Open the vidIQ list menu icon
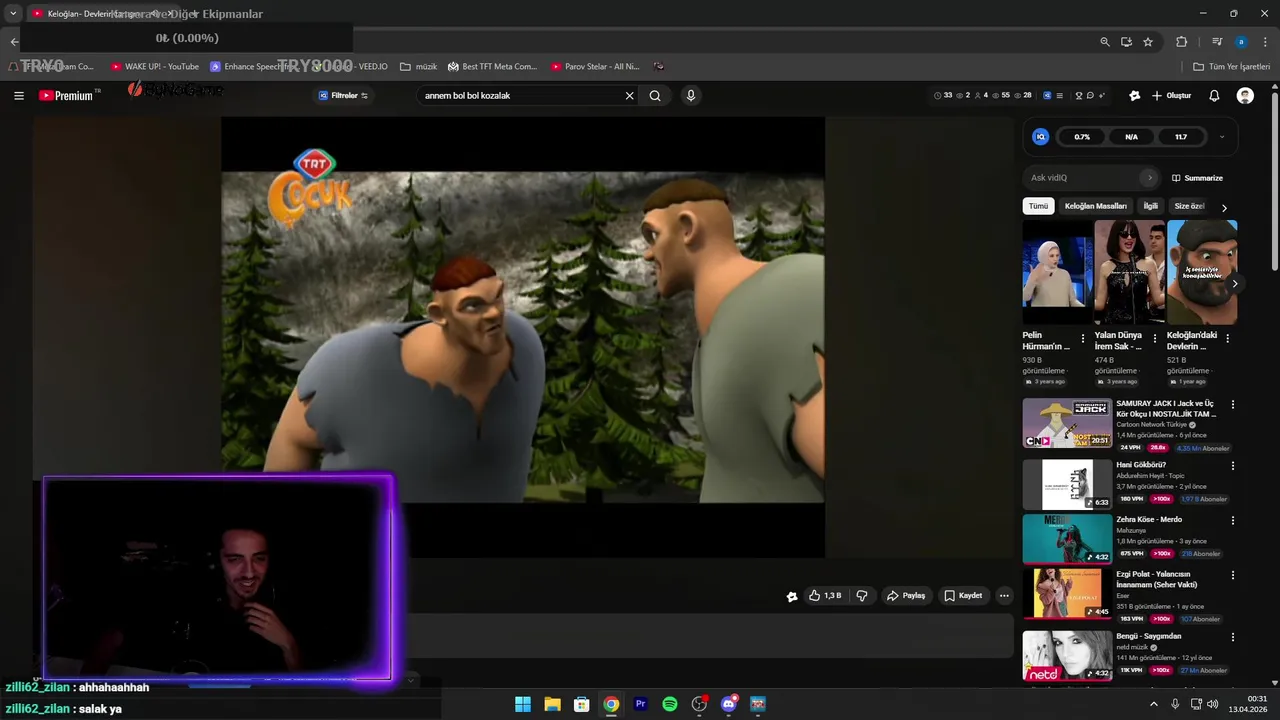1280x720 pixels. [1059, 96]
